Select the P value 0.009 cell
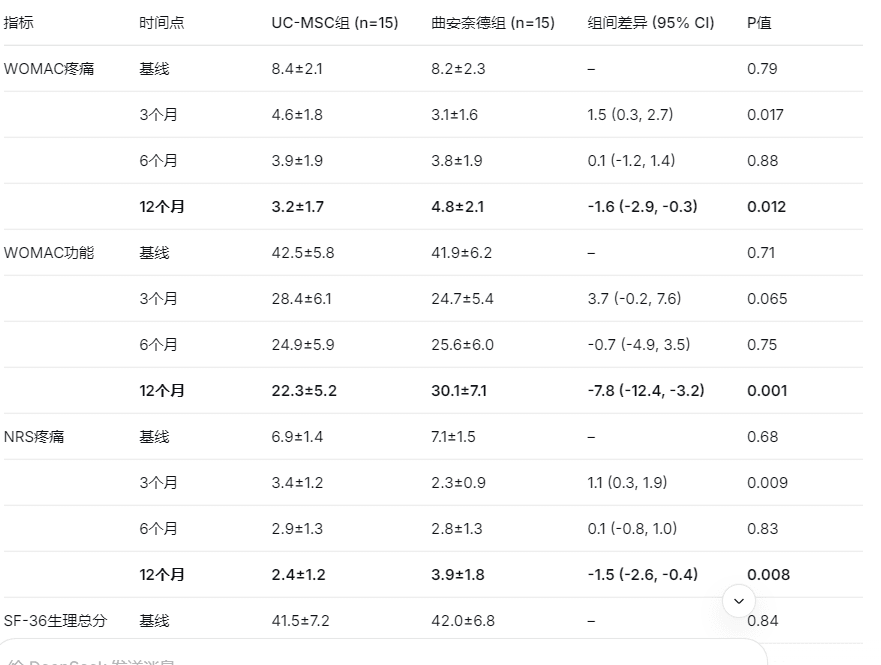The width and height of the screenshot is (881, 665). (x=768, y=483)
